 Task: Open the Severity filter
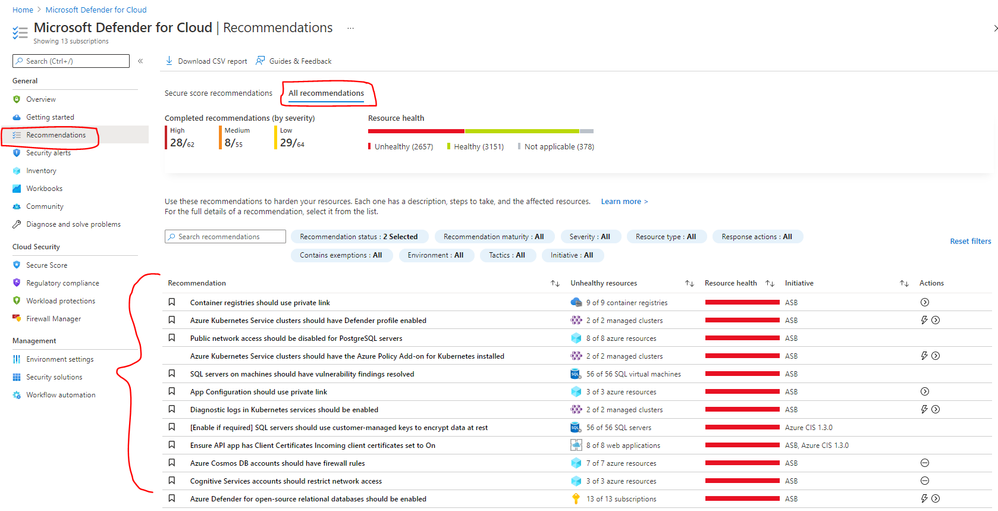591,237
